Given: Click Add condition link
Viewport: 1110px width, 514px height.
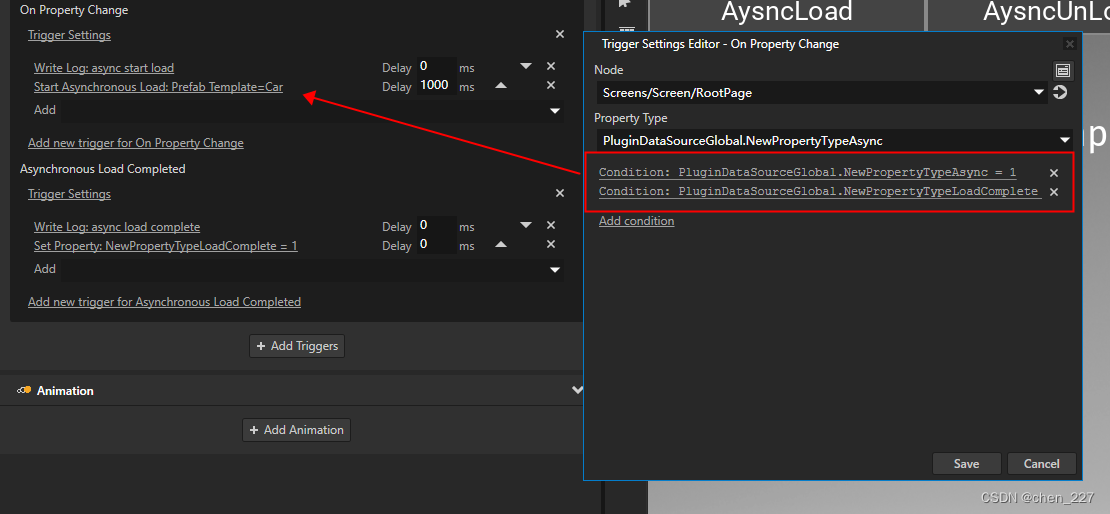Looking at the screenshot, I should click(x=636, y=222).
